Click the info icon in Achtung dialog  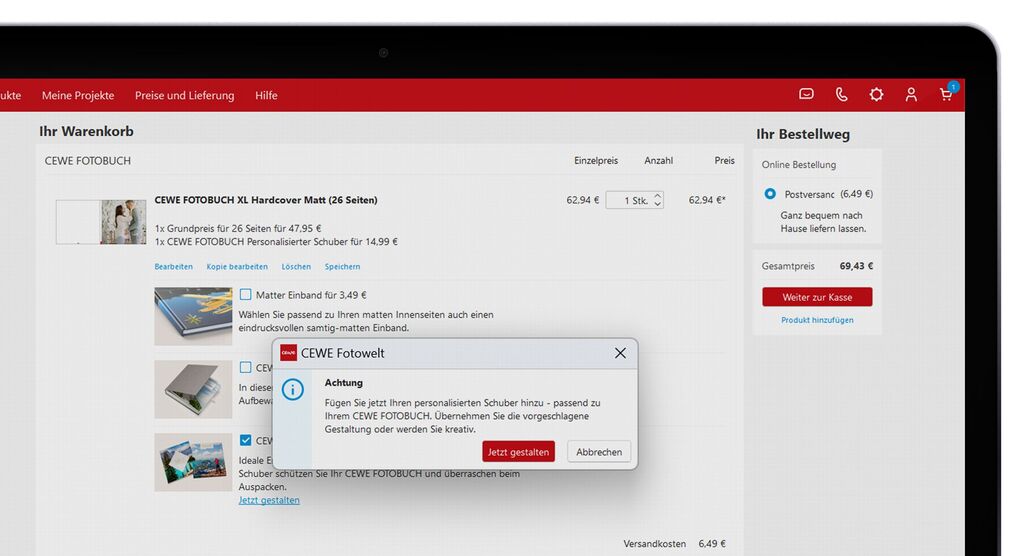tap(293, 389)
